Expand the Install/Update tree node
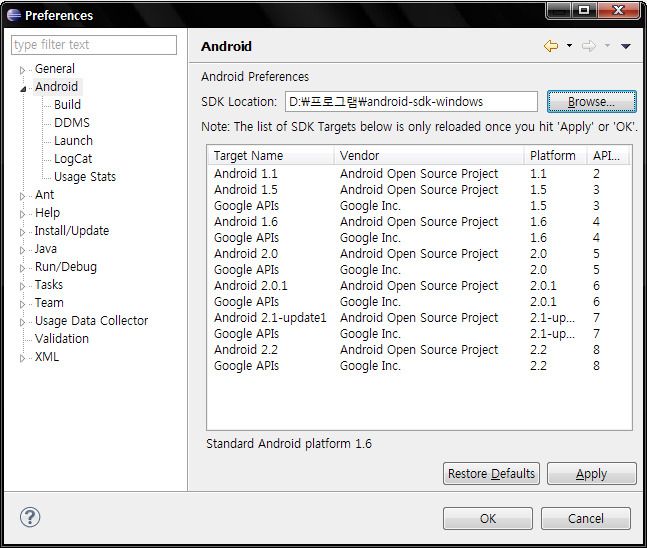This screenshot has height=548, width=647. [x=22, y=232]
